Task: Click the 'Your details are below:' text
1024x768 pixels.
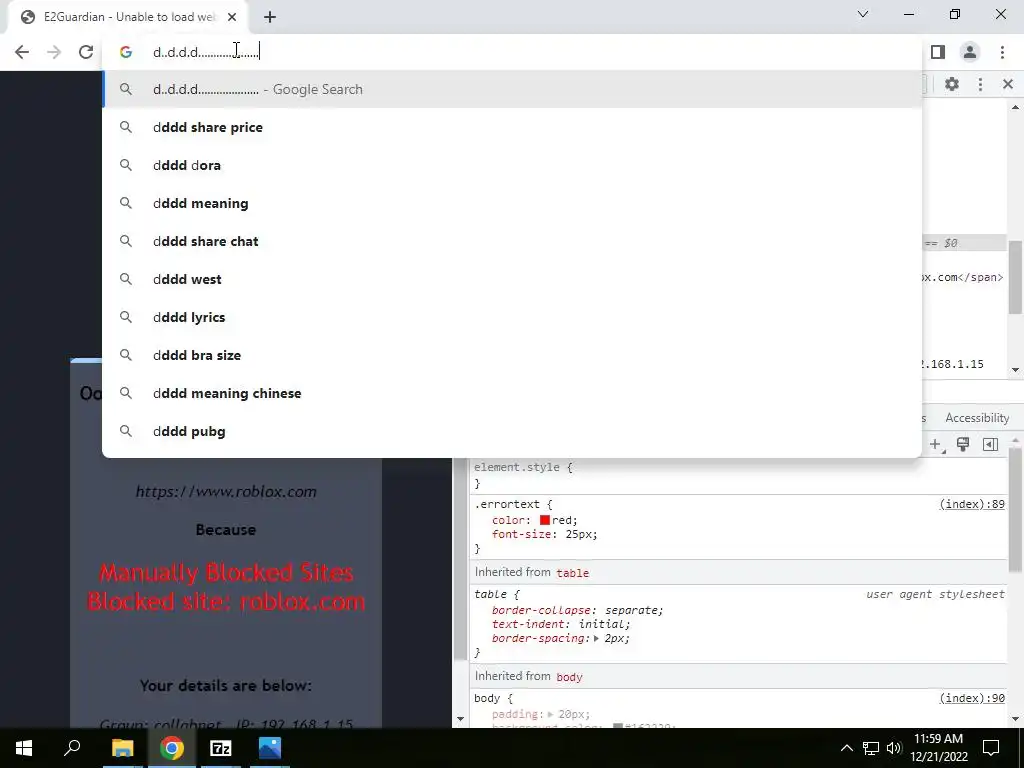Action: click(x=226, y=686)
